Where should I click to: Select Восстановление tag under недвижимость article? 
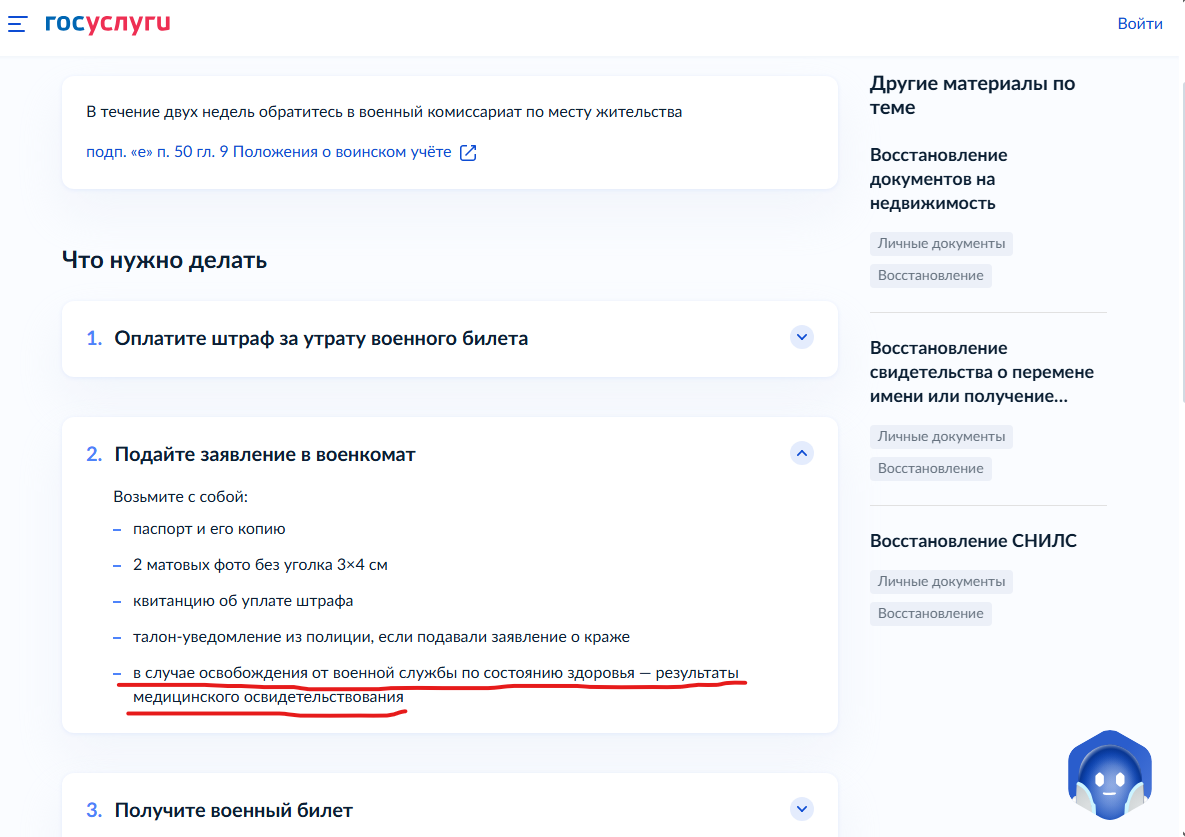[x=930, y=275]
